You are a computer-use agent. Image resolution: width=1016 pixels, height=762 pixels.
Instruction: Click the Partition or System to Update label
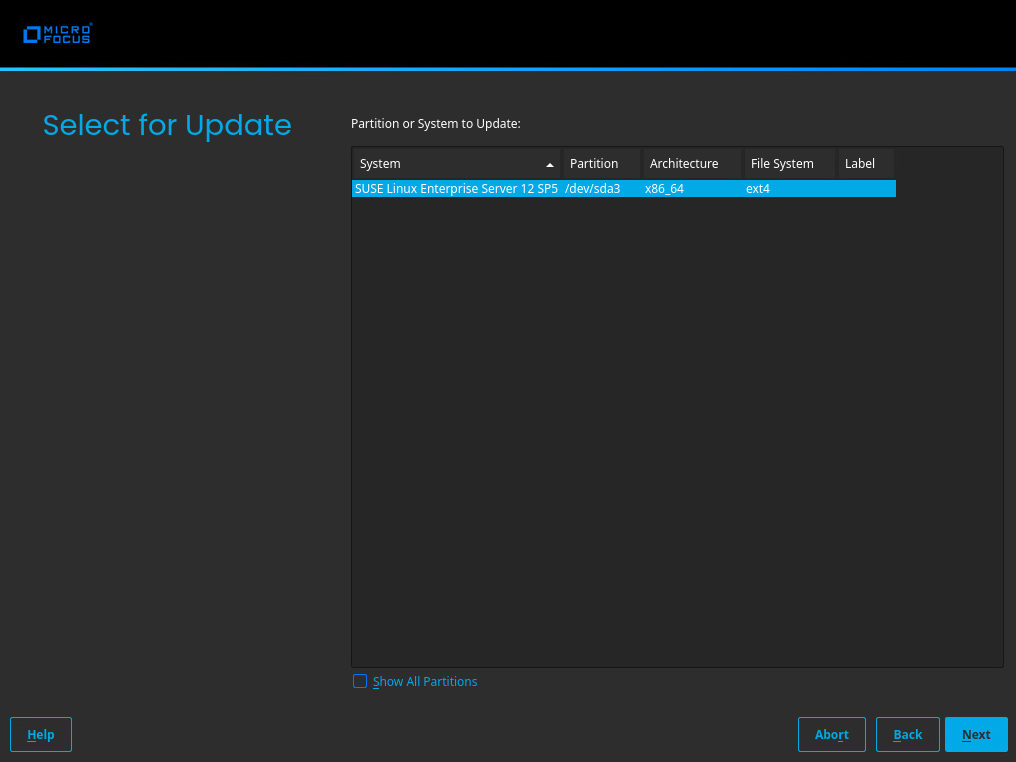coord(436,124)
